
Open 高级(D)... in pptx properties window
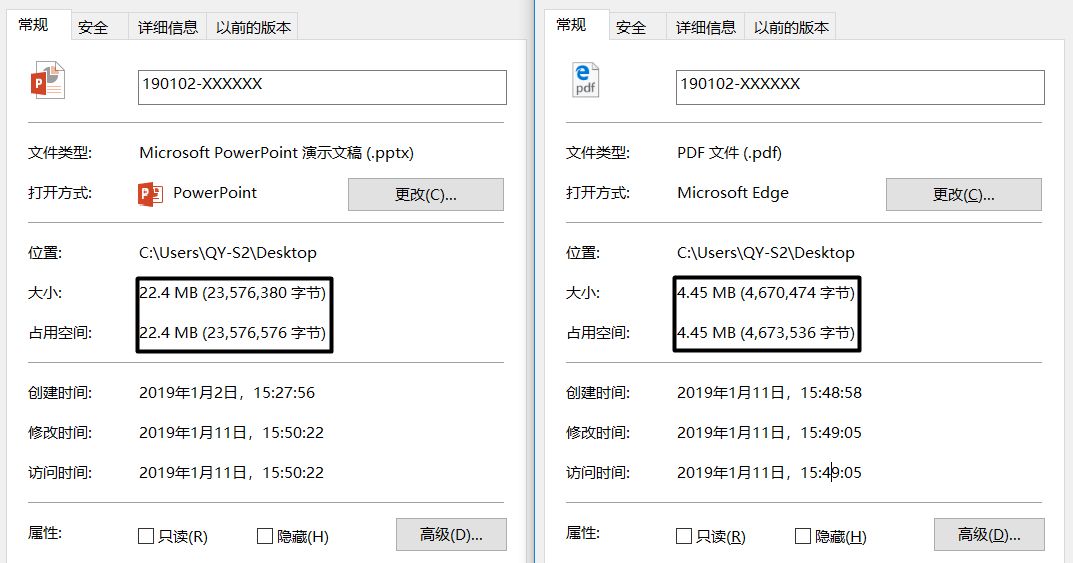point(451,534)
